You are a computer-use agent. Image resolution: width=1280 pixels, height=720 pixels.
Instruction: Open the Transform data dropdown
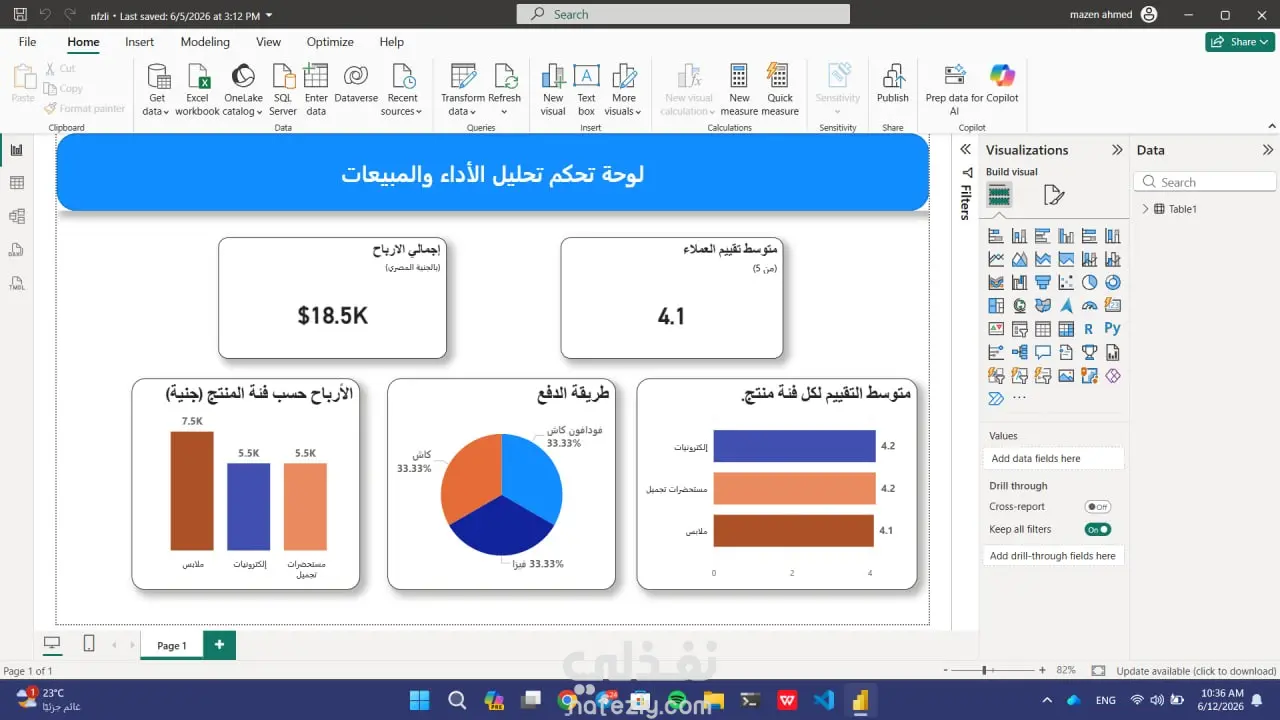click(x=463, y=90)
